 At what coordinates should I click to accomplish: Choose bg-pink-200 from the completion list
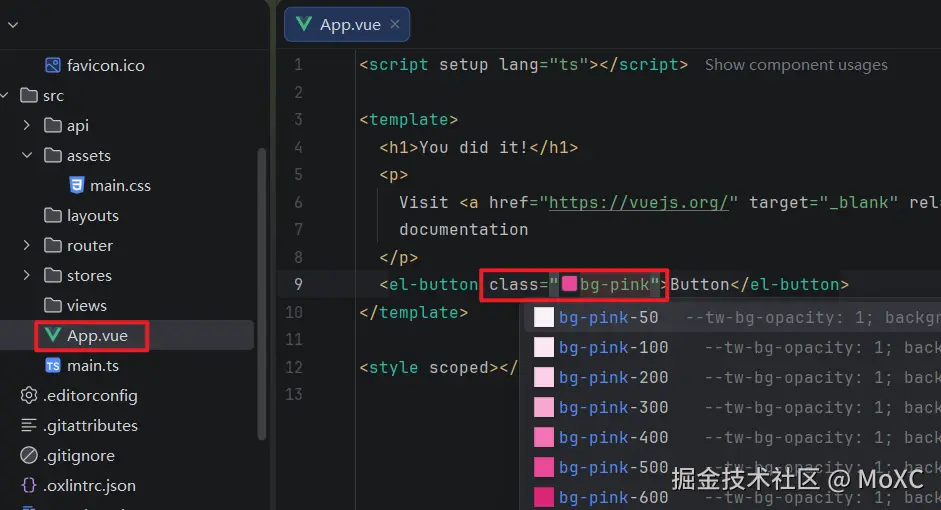pyautogui.click(x=732, y=377)
